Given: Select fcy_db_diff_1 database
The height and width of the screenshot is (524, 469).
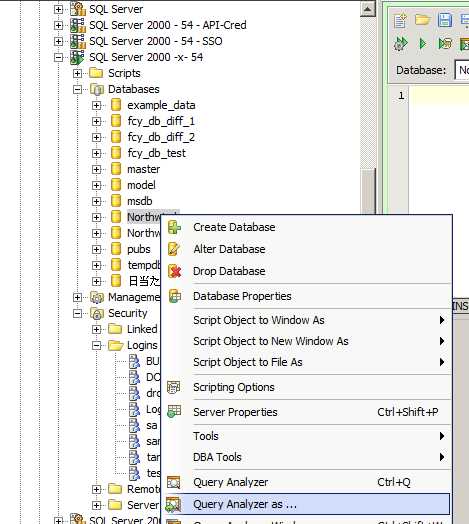Looking at the screenshot, I should pyautogui.click(x=161, y=121).
